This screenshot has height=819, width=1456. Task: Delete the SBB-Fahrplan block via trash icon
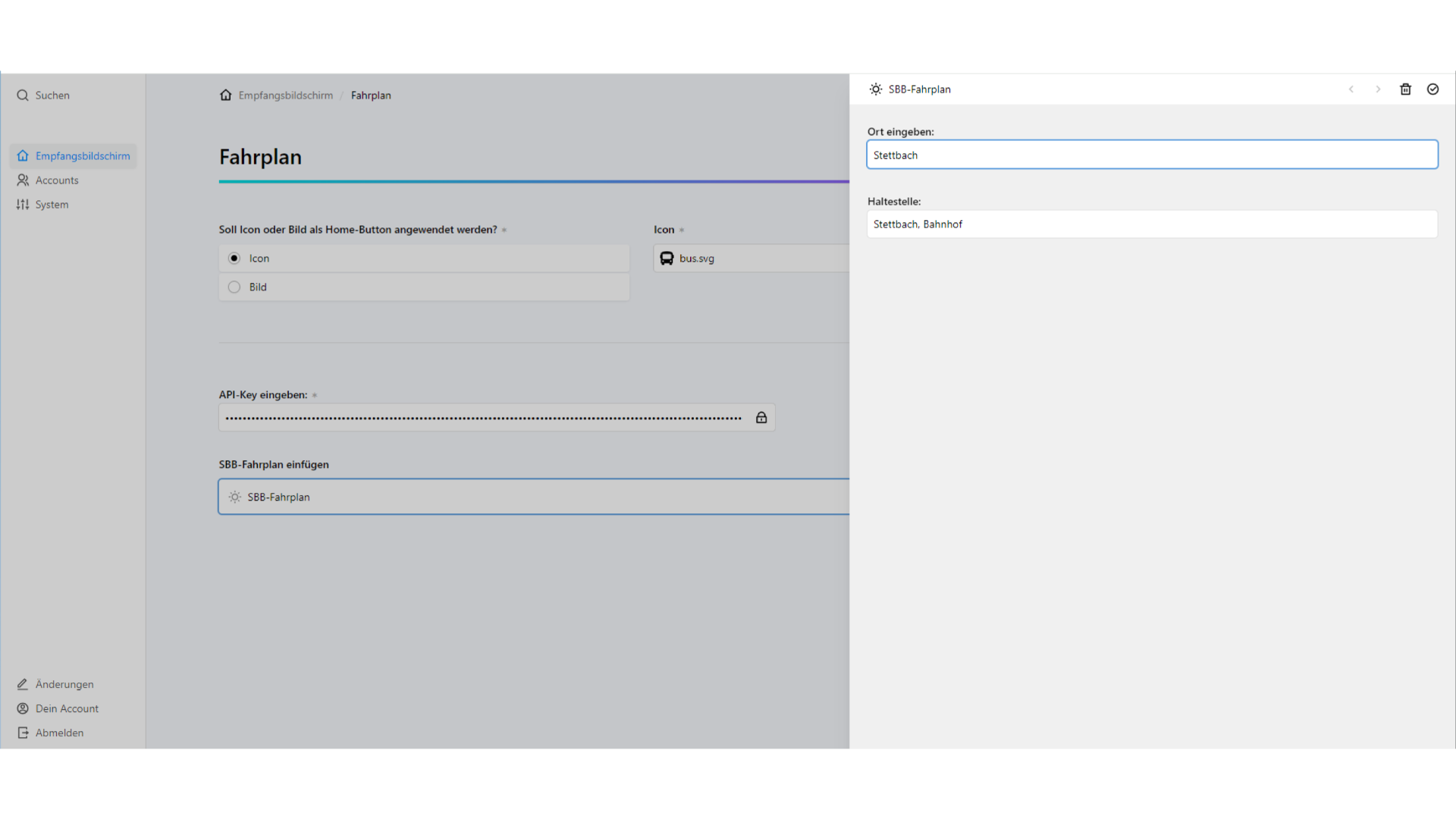[x=1406, y=89]
